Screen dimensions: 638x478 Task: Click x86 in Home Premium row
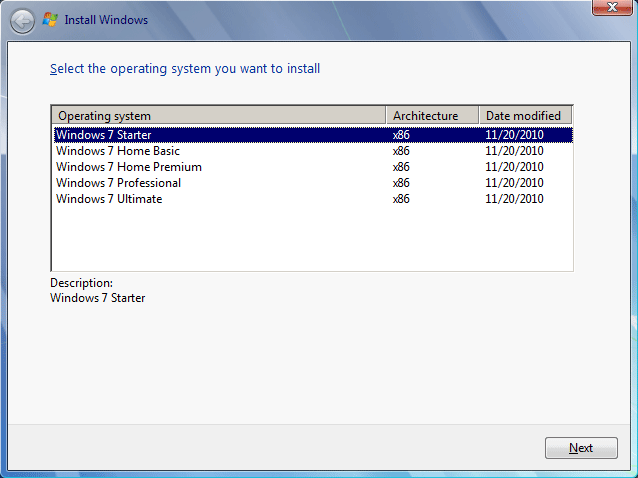(401, 167)
